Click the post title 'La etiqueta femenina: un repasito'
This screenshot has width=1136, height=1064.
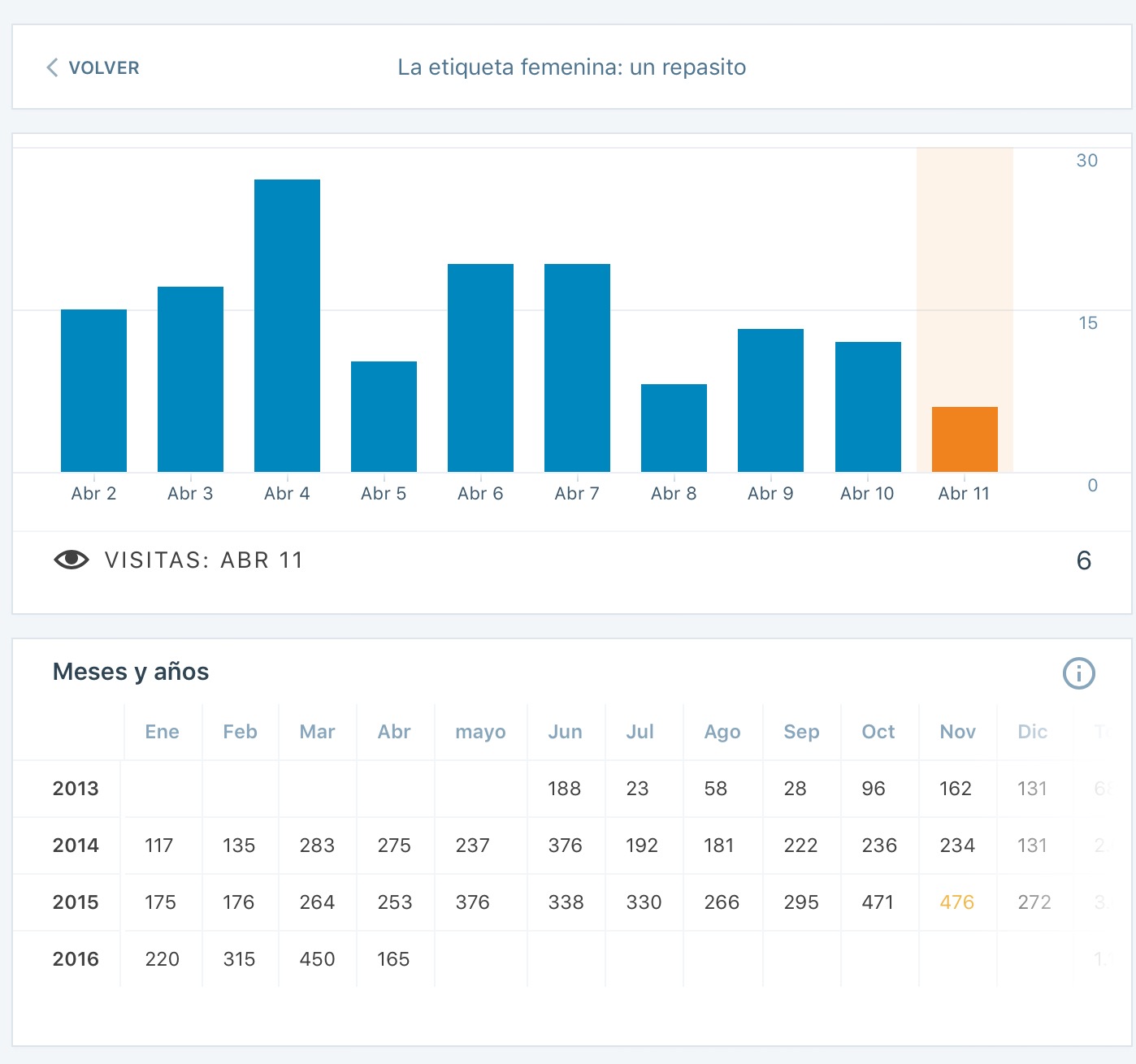(x=572, y=67)
